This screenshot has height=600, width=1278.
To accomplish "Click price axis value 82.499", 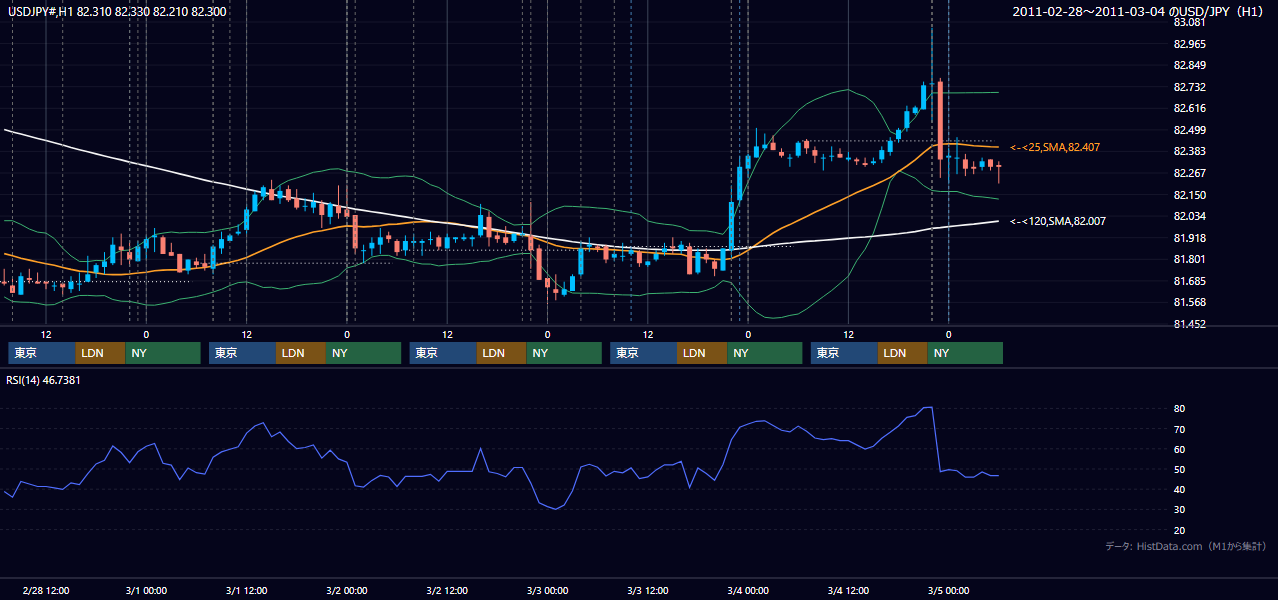I will [x=1189, y=130].
